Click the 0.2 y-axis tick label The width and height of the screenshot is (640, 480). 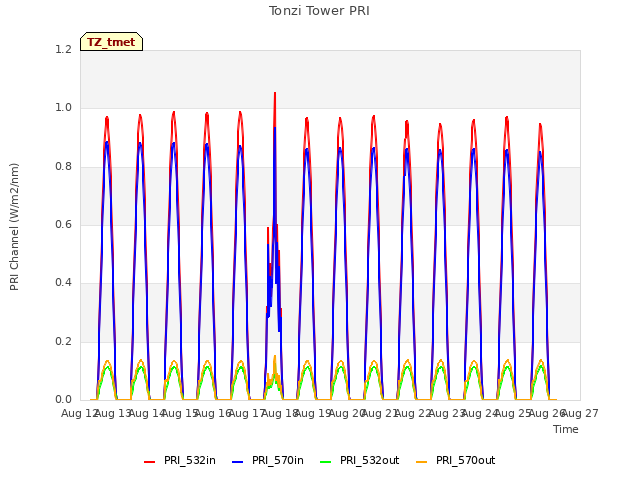pos(64,341)
